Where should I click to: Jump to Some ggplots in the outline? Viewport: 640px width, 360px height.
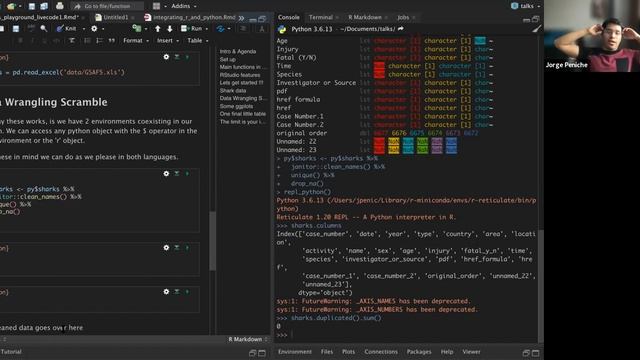(x=236, y=106)
